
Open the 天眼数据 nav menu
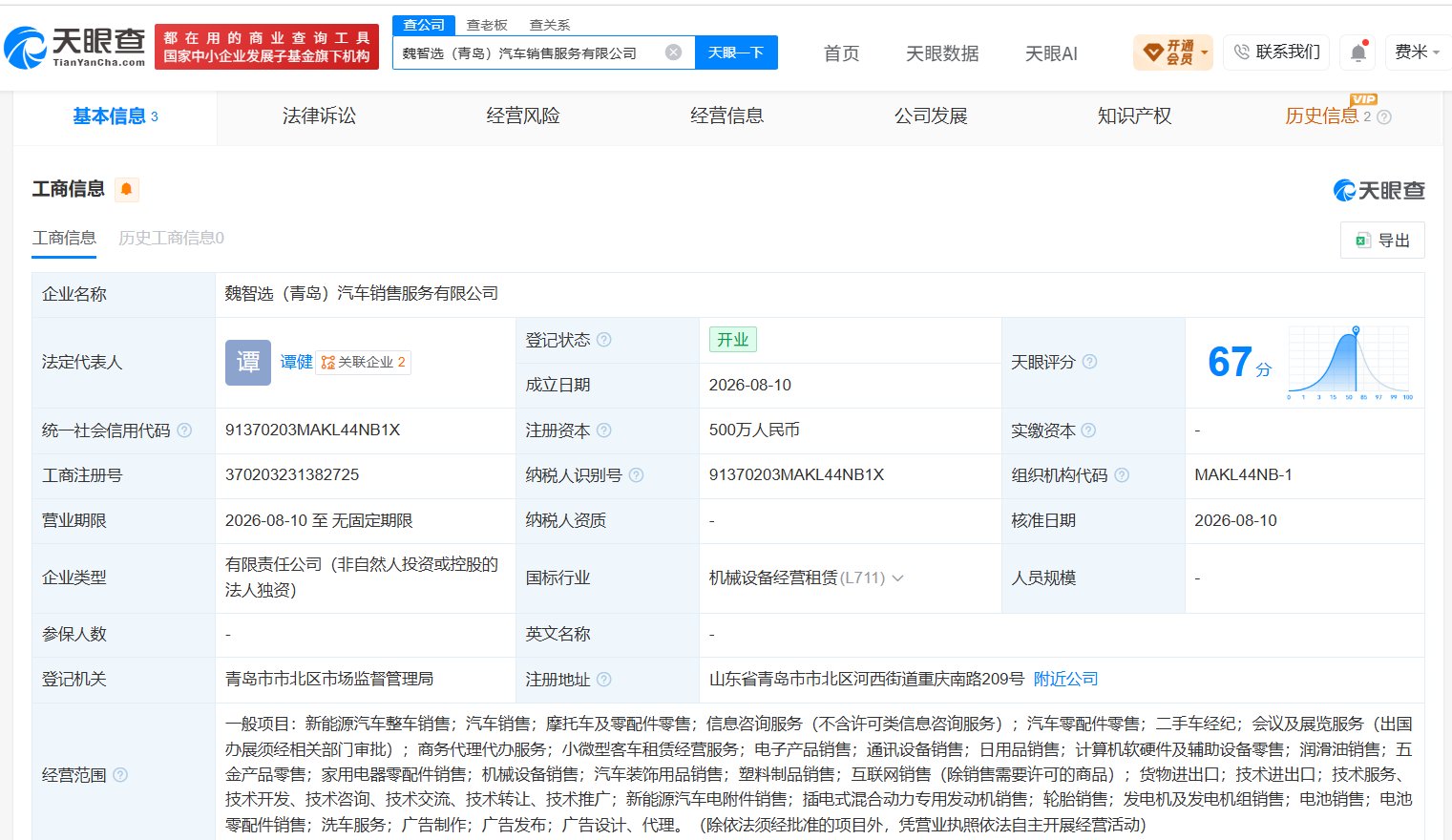pyautogui.click(x=942, y=53)
